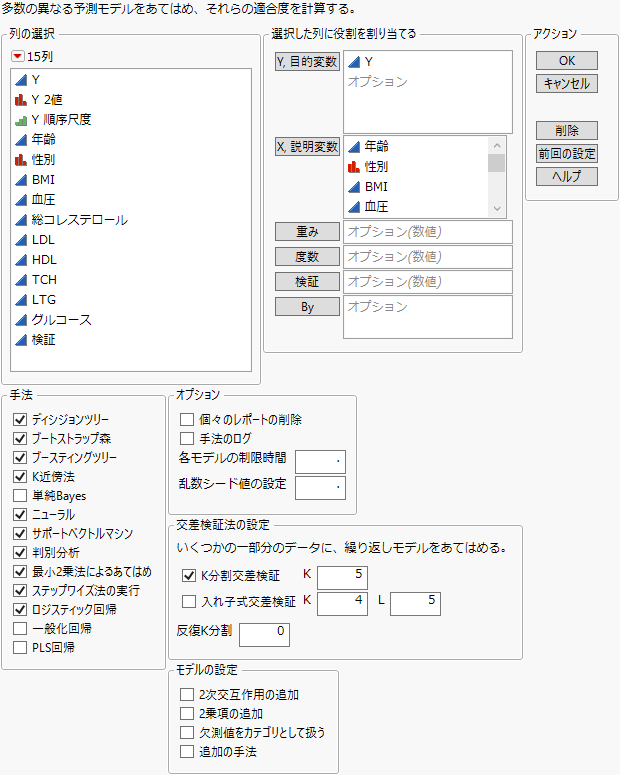
Task: Click the キャンセル button
Action: [567, 84]
